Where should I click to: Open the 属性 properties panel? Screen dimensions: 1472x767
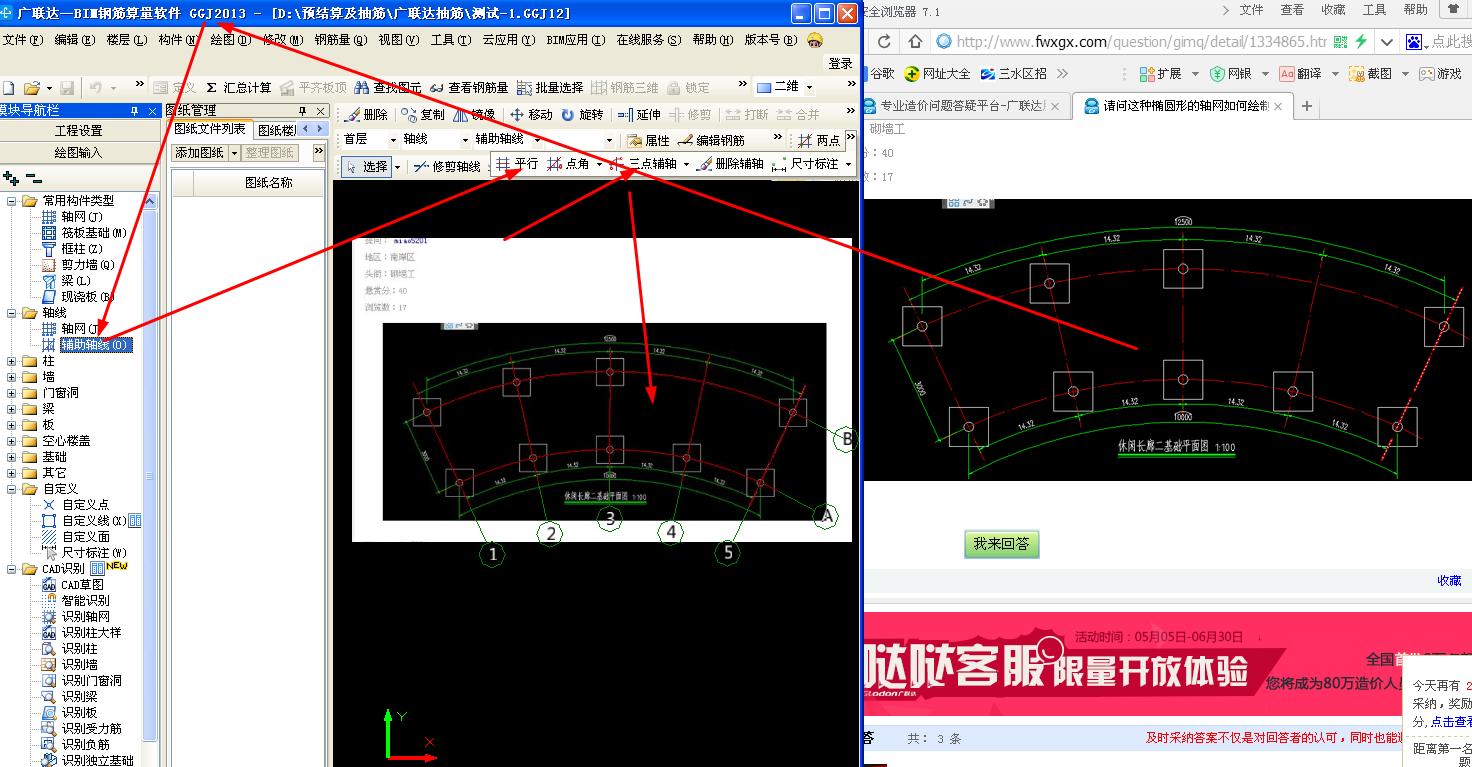tap(648, 141)
